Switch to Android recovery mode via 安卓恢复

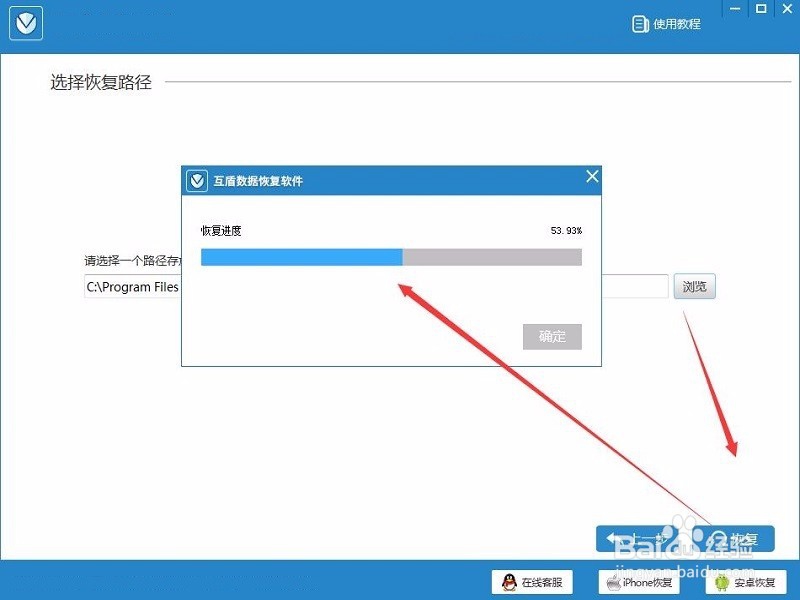748,582
